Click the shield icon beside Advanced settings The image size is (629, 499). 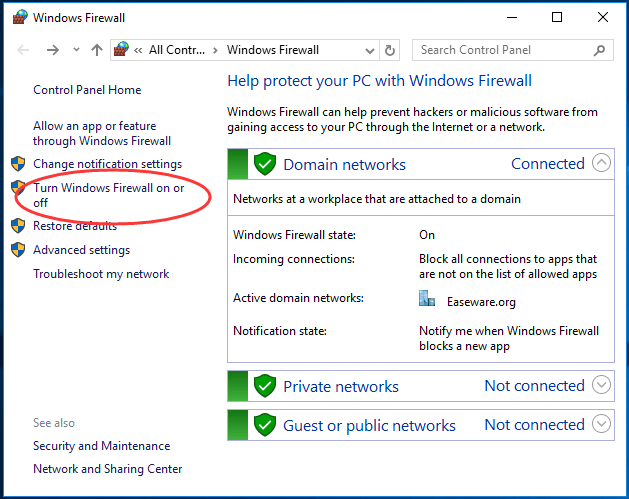[18, 250]
